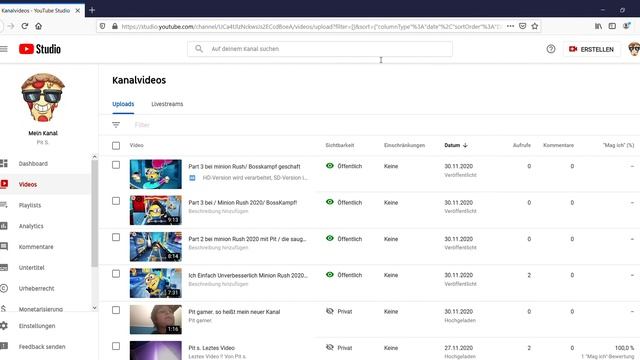Open a new browser tab with plus

[x=92, y=10]
